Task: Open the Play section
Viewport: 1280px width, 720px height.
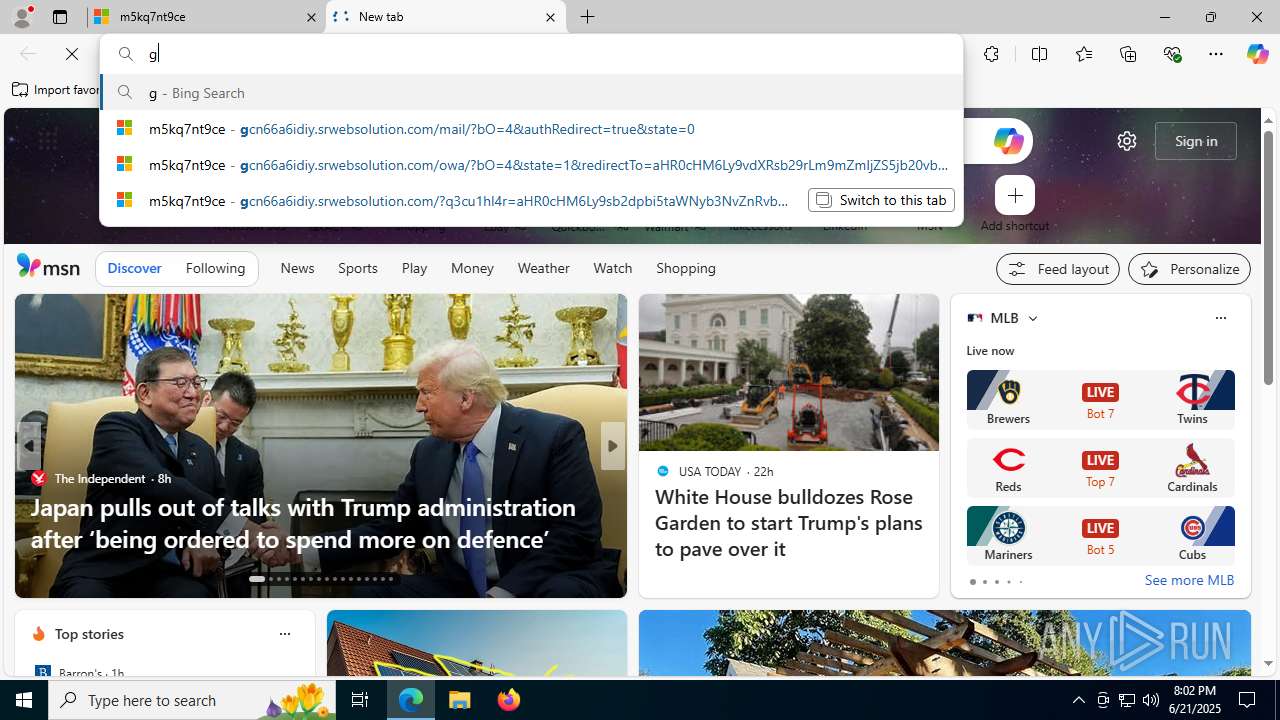Action: pos(414,268)
